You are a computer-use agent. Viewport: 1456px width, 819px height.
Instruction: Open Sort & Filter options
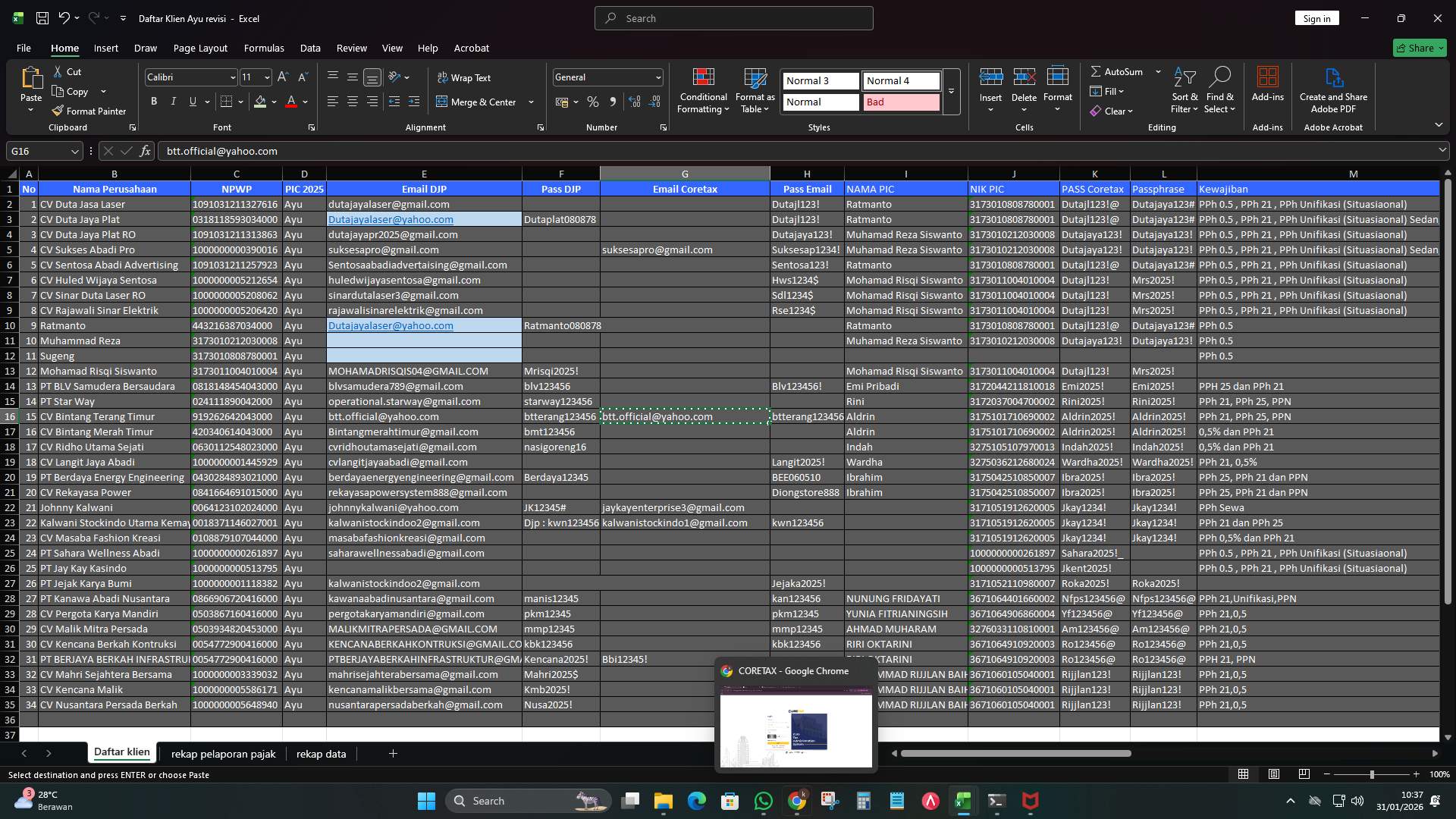1185,90
